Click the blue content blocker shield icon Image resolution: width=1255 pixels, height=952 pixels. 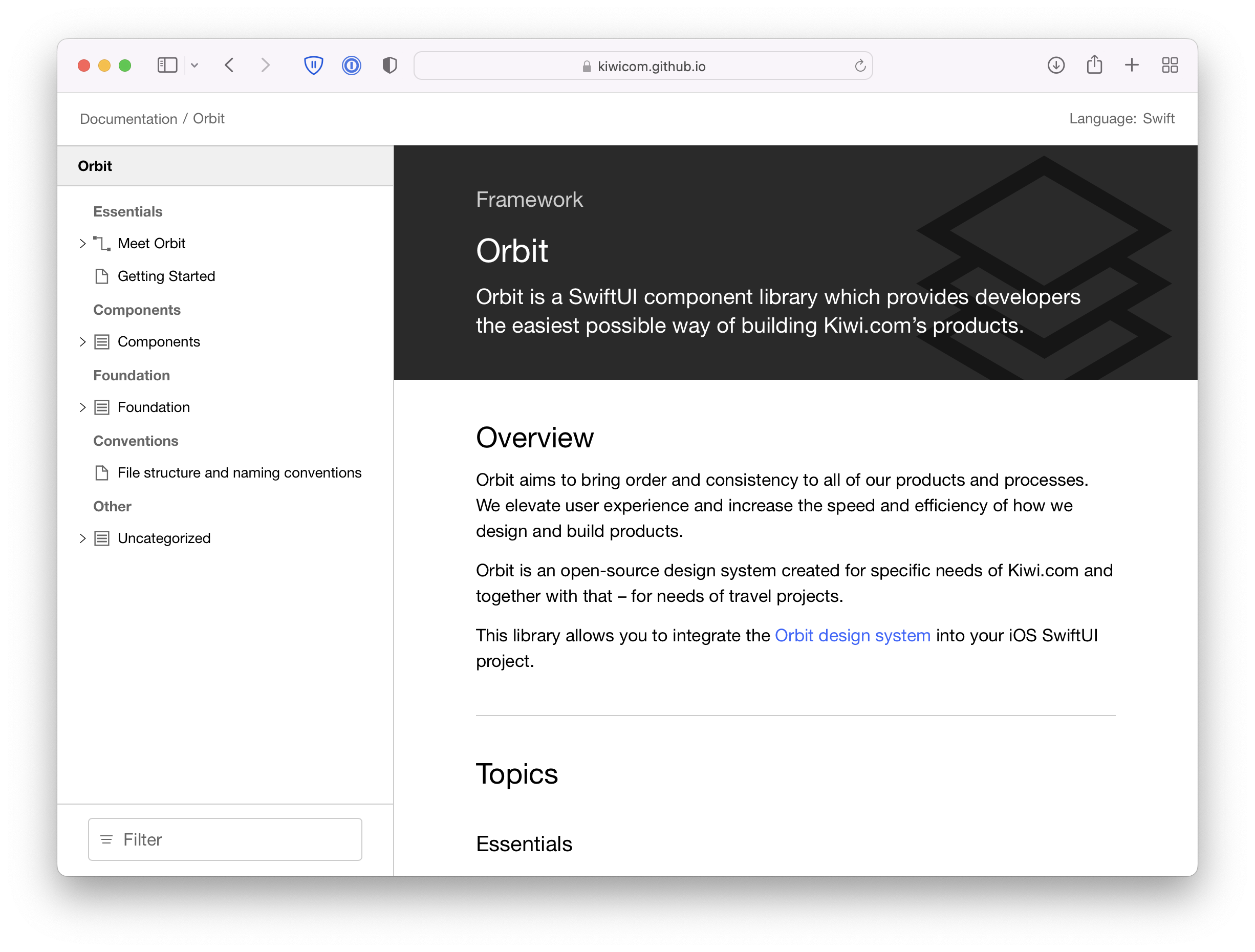pos(314,65)
